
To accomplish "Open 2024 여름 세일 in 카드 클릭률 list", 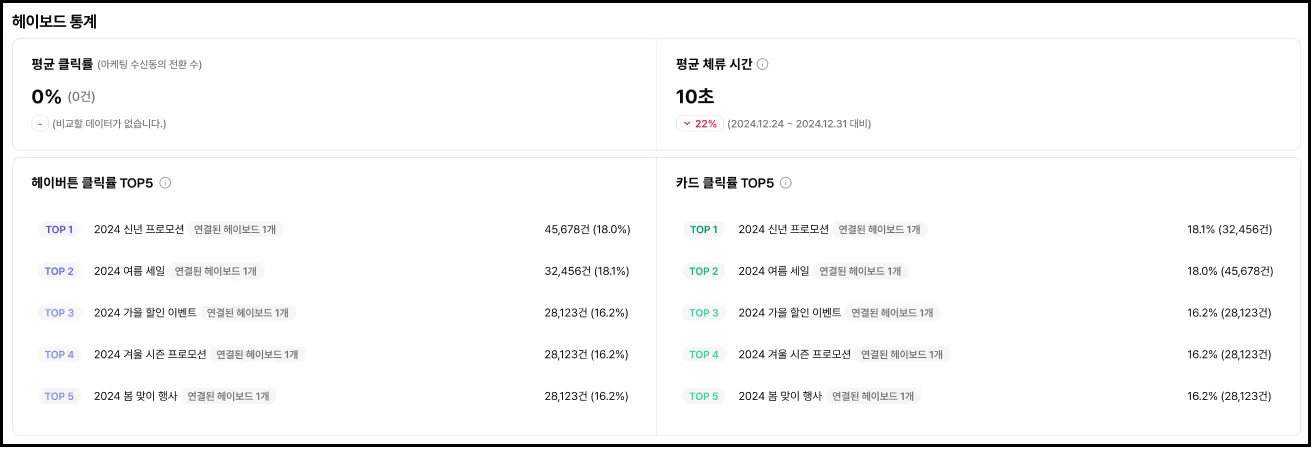I will point(773,271).
